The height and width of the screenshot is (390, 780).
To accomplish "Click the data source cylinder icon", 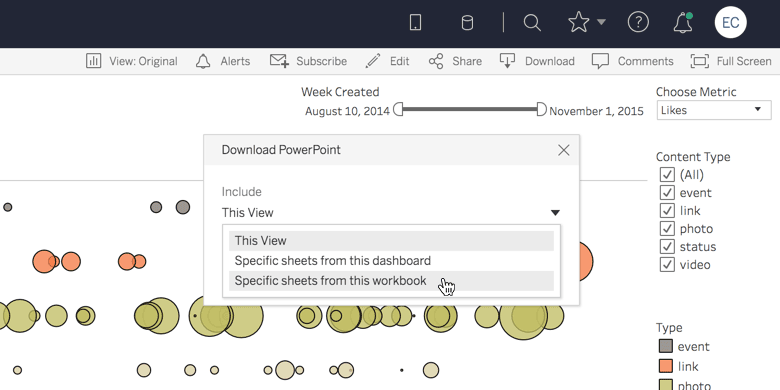I will [467, 22].
